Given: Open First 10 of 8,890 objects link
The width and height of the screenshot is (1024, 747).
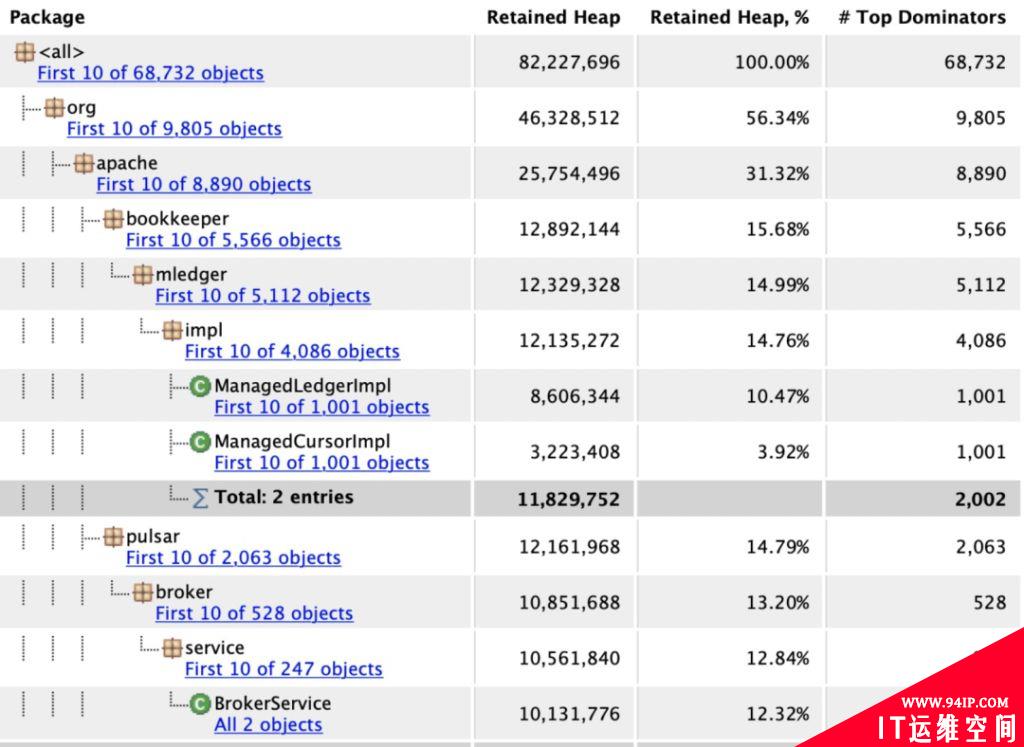Looking at the screenshot, I should point(204,184).
